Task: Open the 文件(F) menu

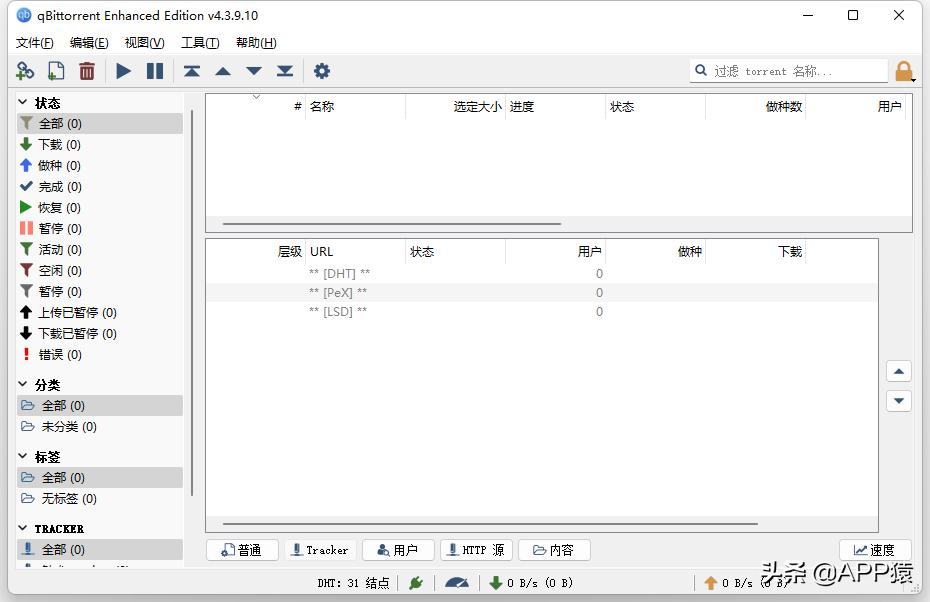Action: pyautogui.click(x=34, y=43)
